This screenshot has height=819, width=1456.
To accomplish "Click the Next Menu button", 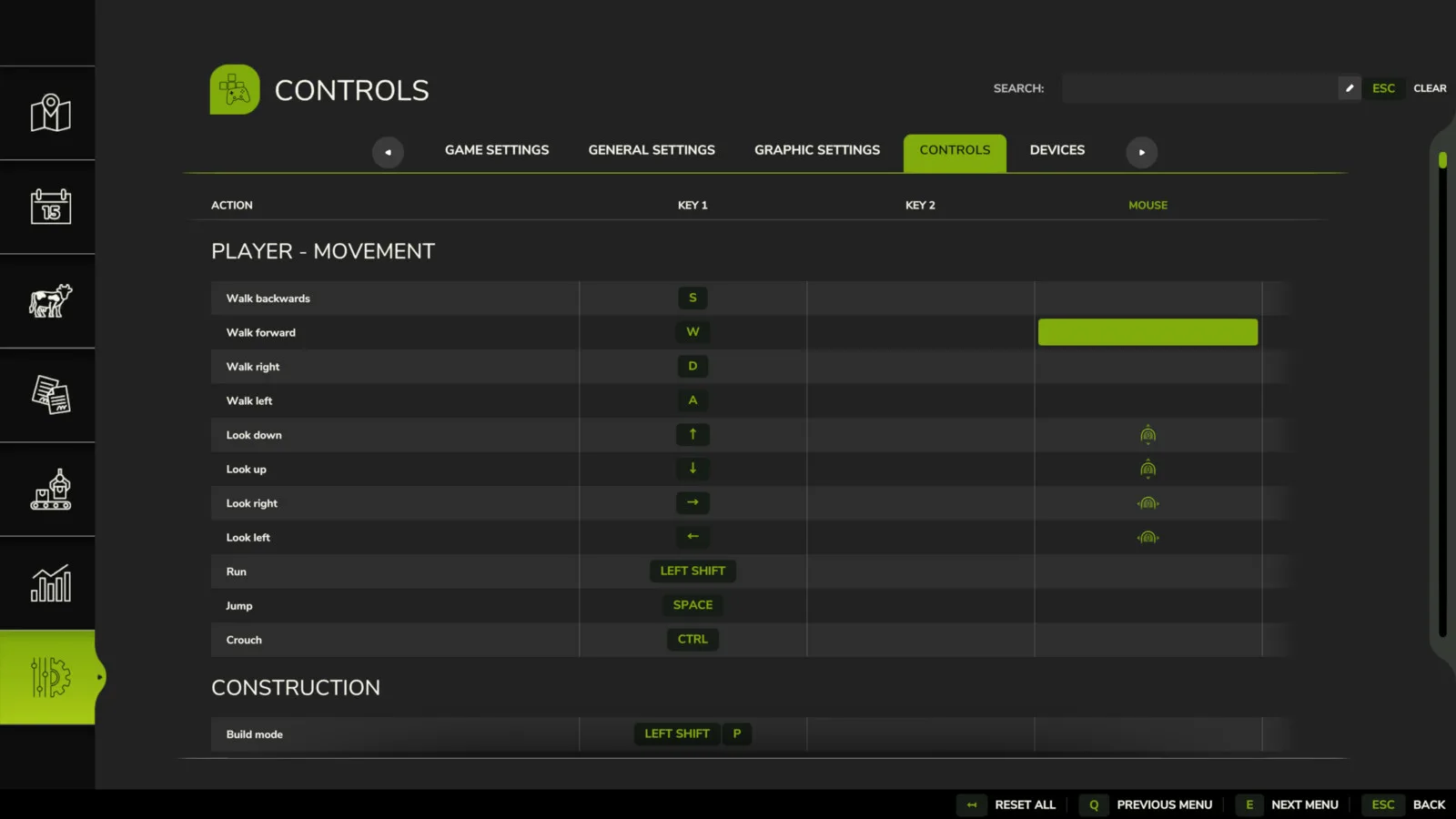I will [1304, 804].
